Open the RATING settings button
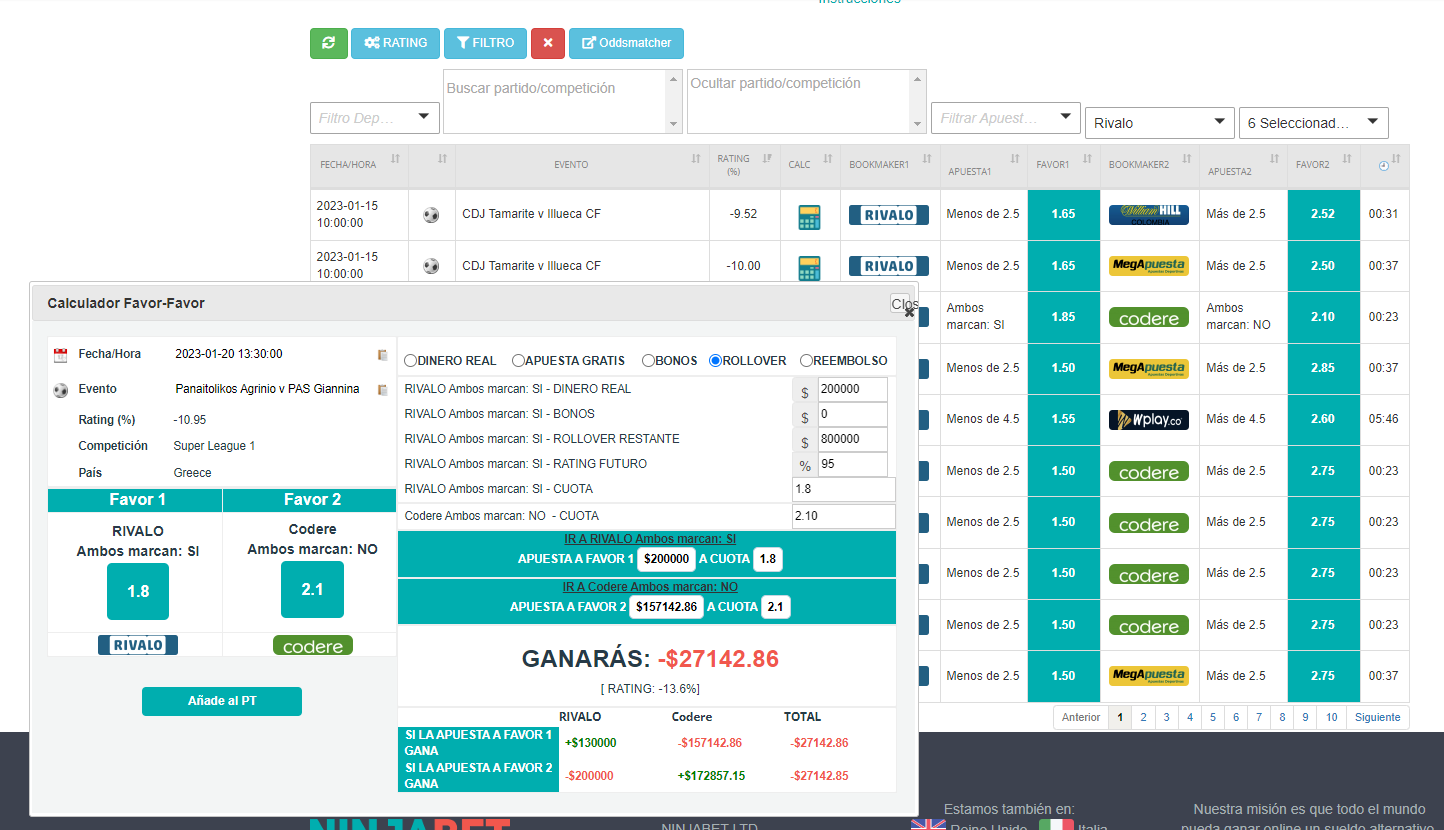 396,43
